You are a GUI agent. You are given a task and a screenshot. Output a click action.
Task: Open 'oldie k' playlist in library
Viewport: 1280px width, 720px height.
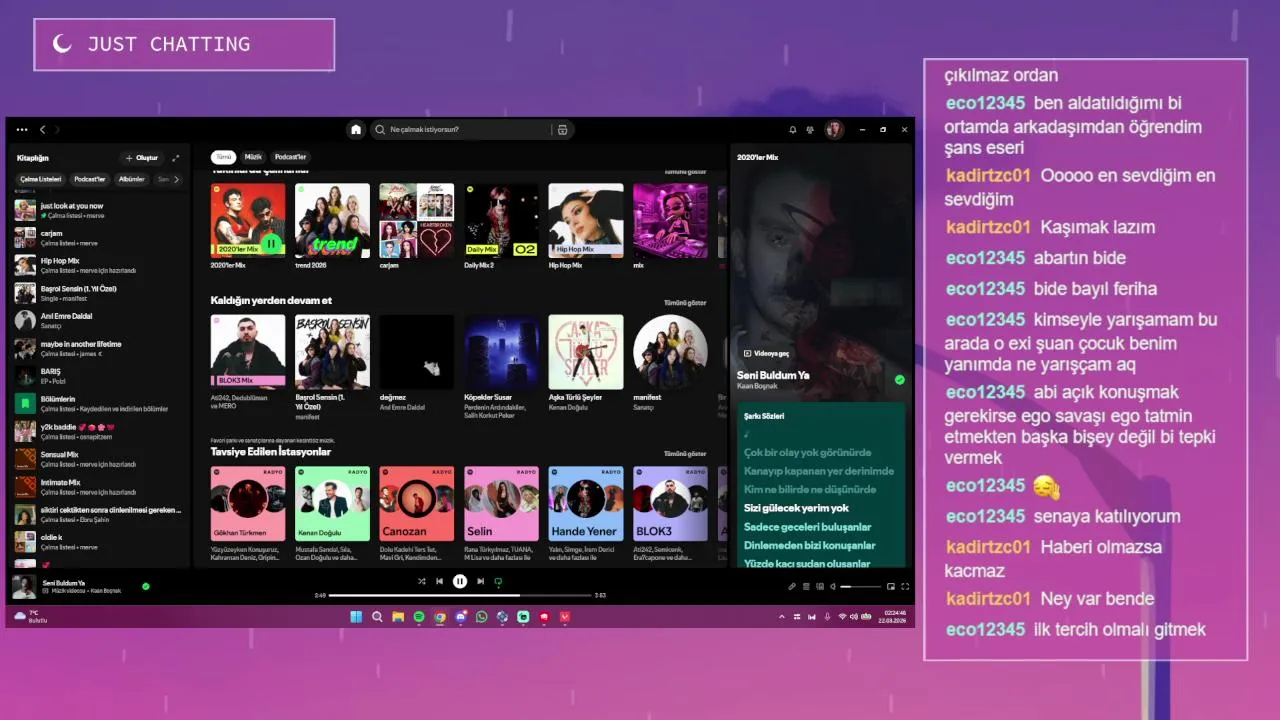pyautogui.click(x=98, y=542)
